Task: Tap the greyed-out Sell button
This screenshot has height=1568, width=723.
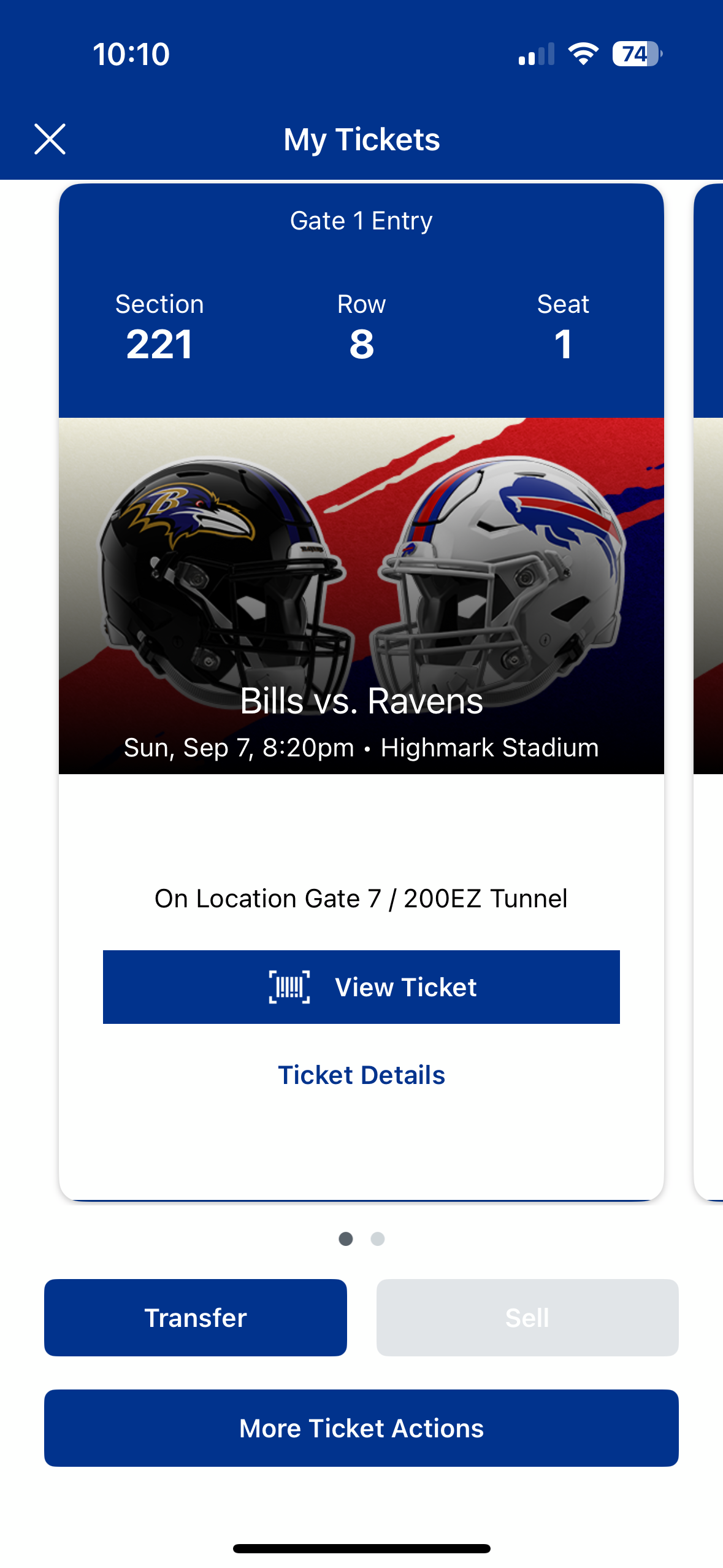Action: tap(527, 1317)
